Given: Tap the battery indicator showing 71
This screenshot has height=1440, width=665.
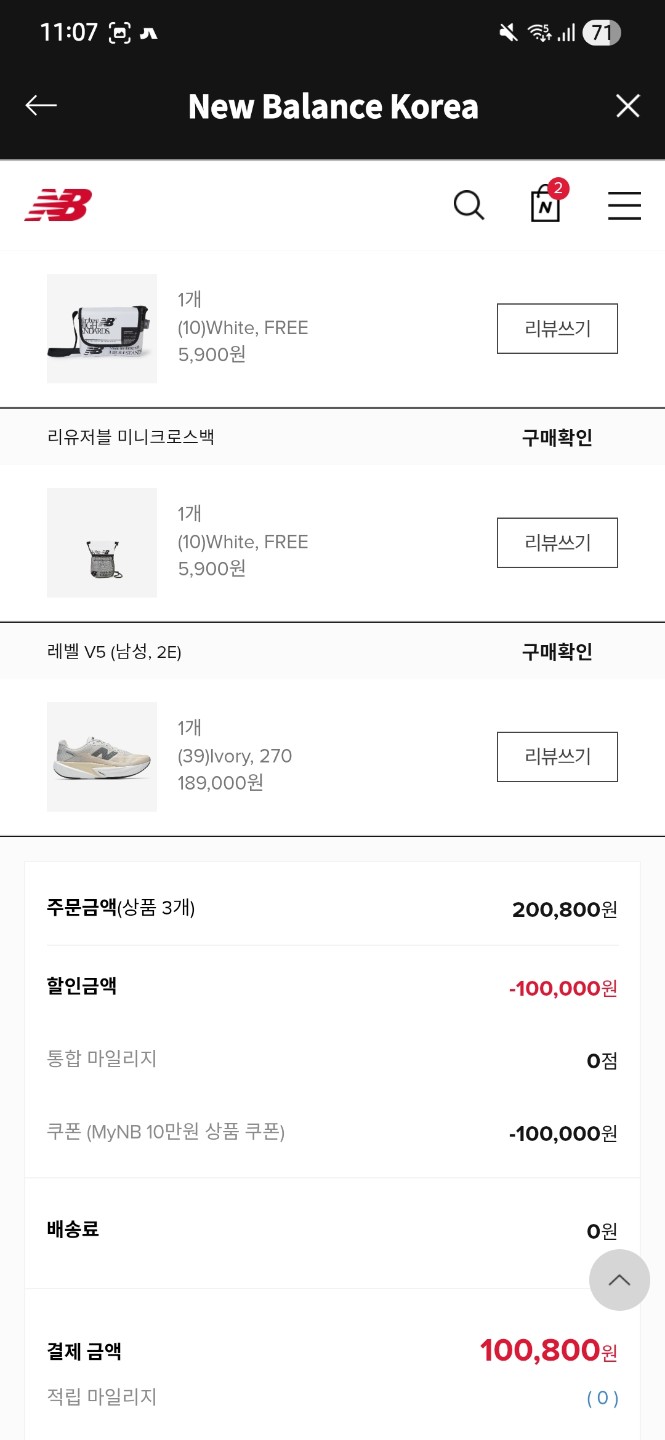Looking at the screenshot, I should coord(601,33).
